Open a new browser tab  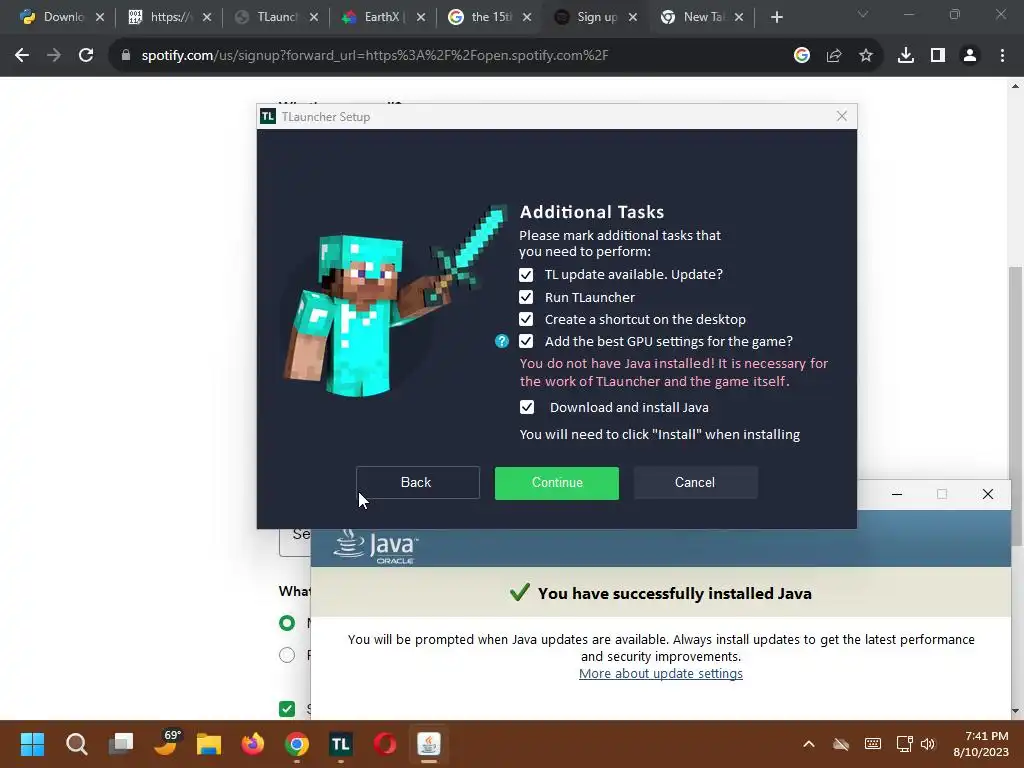[x=776, y=18]
